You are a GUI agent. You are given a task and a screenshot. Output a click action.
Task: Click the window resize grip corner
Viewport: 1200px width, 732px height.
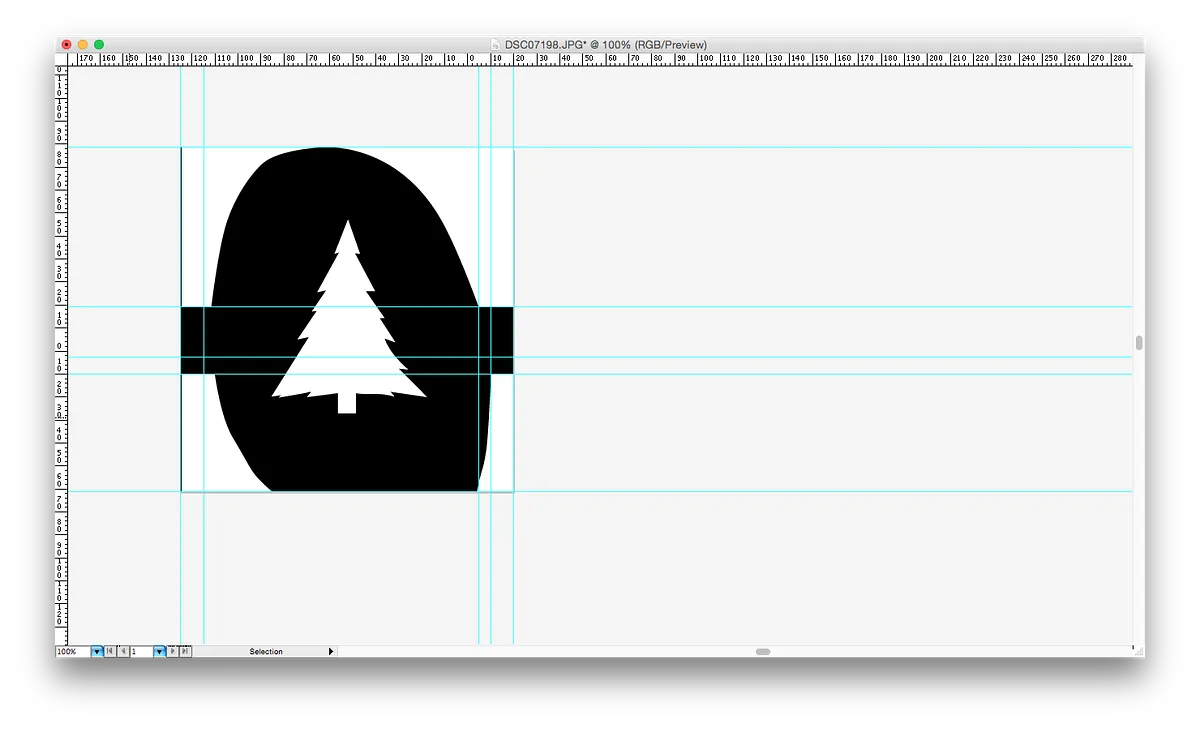coord(1138,651)
